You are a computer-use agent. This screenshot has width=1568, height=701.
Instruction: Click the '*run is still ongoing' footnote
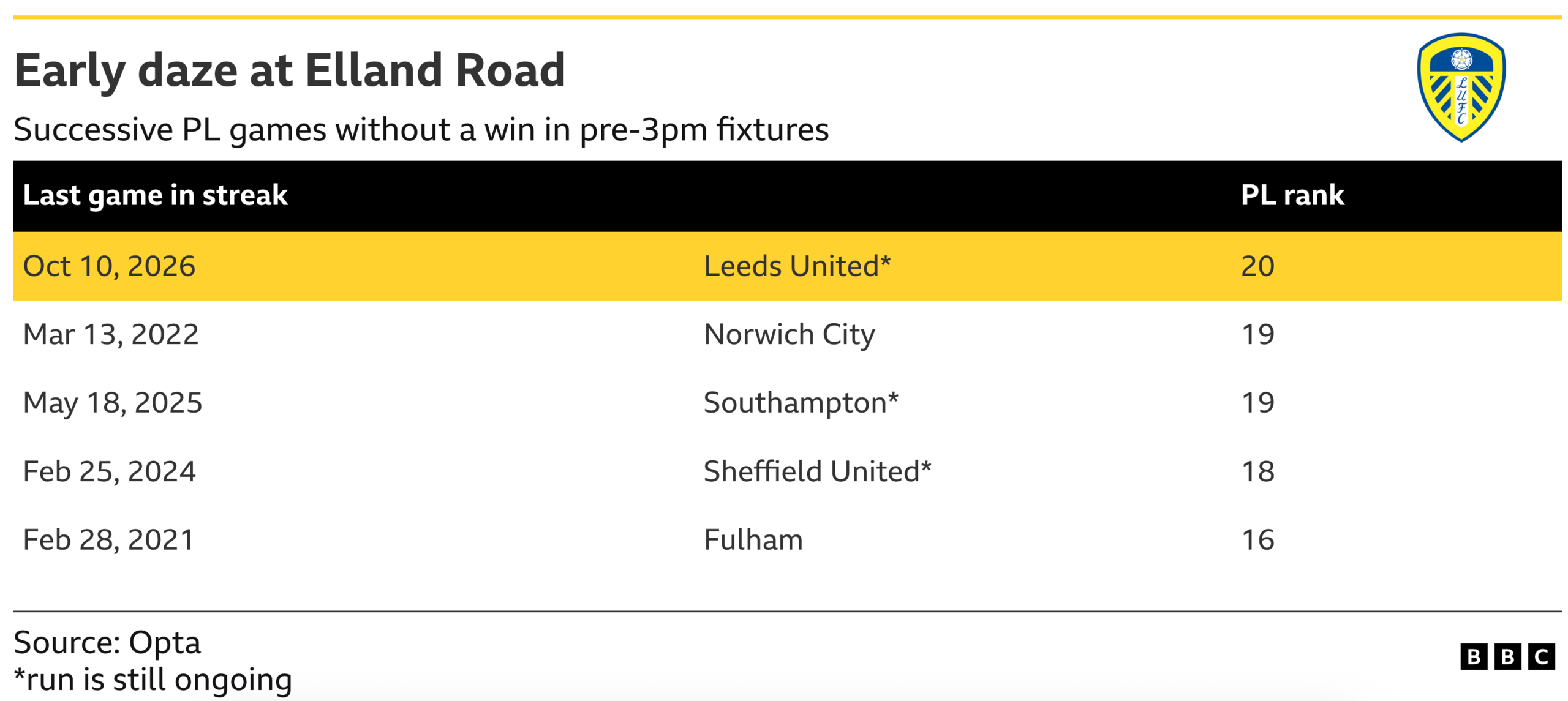[153, 680]
